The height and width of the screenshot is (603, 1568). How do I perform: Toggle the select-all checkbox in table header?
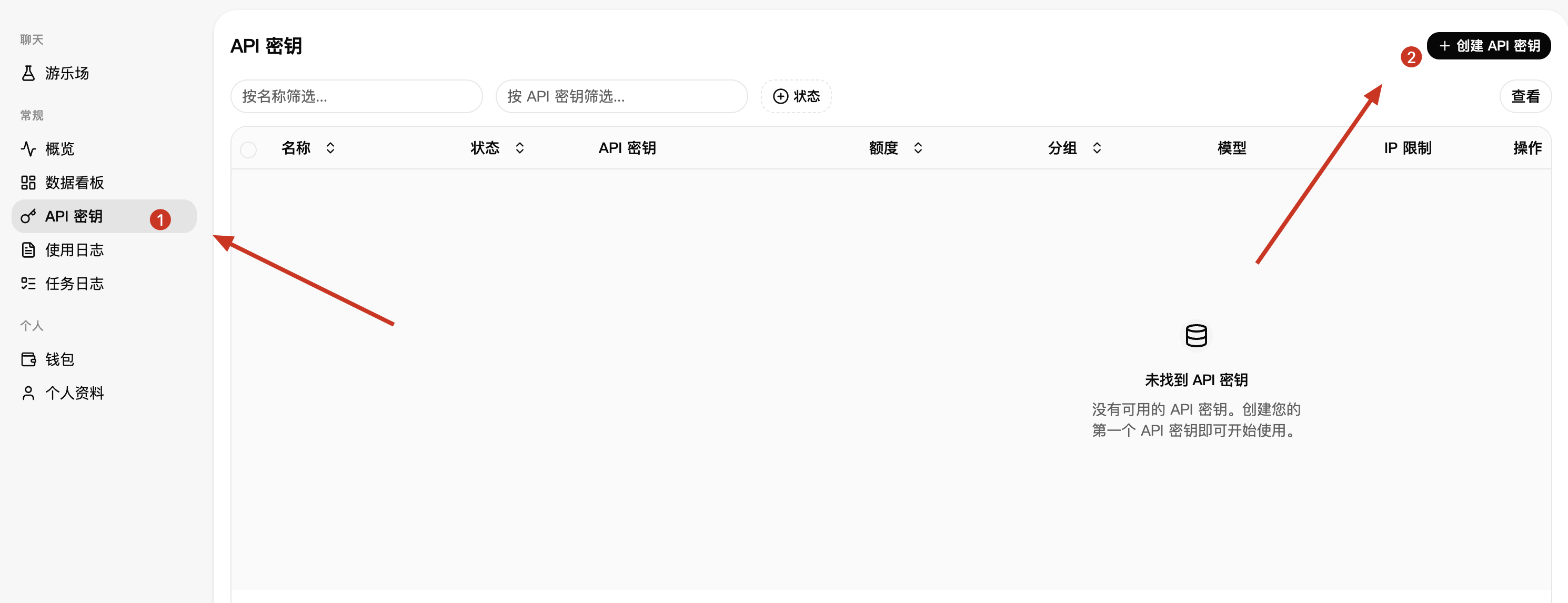(x=248, y=149)
